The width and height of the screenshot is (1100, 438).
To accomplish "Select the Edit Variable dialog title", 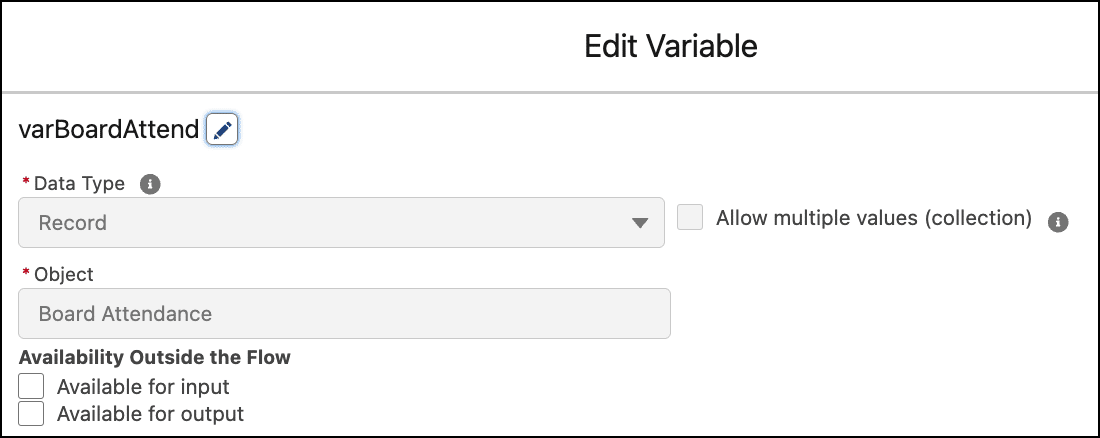I will [671, 46].
